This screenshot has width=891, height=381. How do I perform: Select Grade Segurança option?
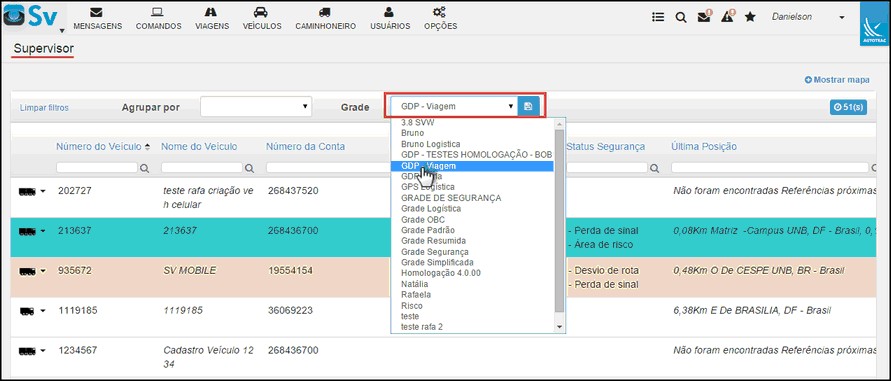[x=435, y=252]
